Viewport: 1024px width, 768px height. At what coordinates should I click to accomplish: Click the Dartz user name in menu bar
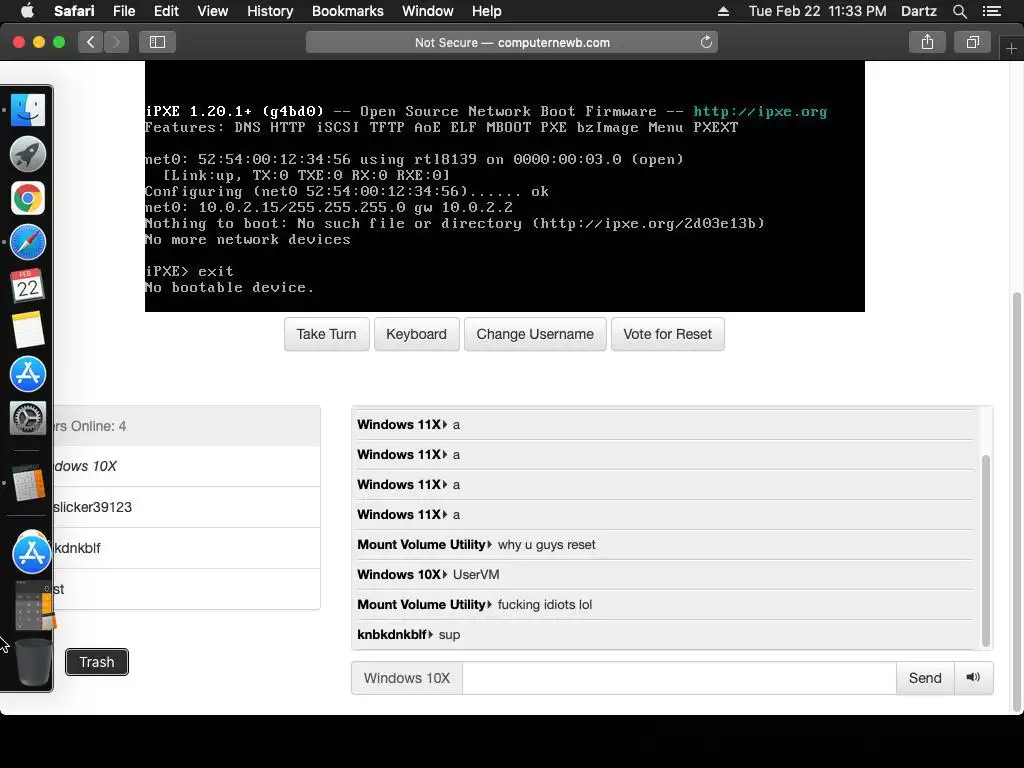(x=918, y=11)
